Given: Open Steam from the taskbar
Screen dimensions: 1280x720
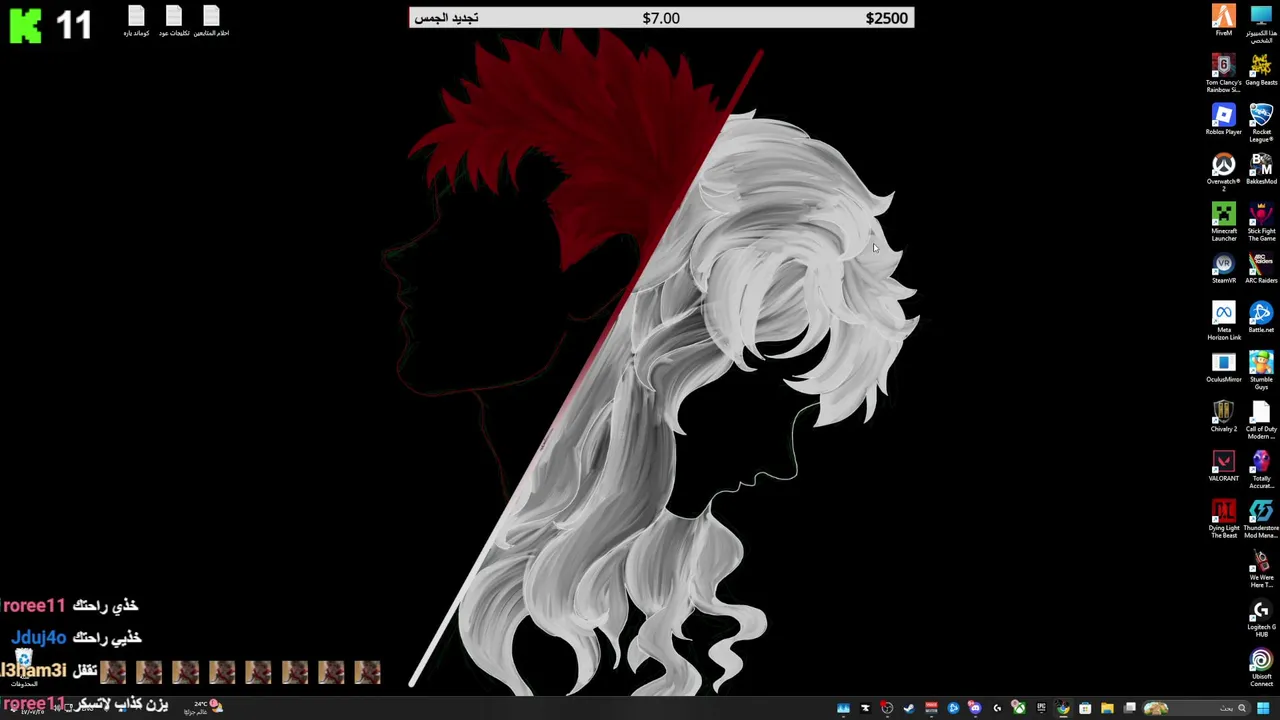Looking at the screenshot, I should coord(909,708).
